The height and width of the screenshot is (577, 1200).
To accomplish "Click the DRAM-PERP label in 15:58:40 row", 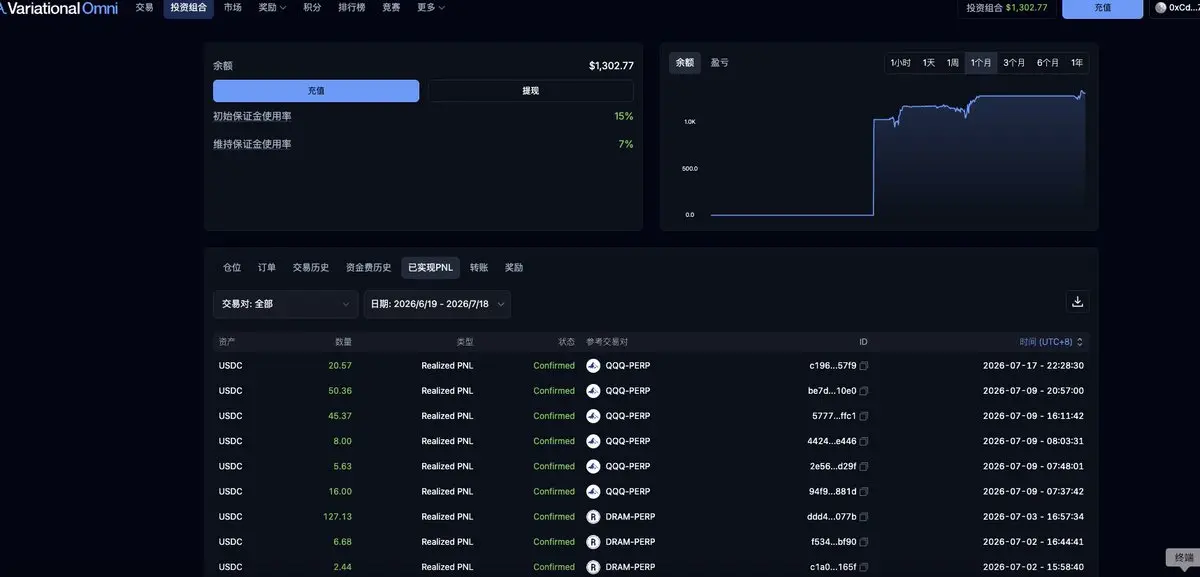I will (630, 567).
